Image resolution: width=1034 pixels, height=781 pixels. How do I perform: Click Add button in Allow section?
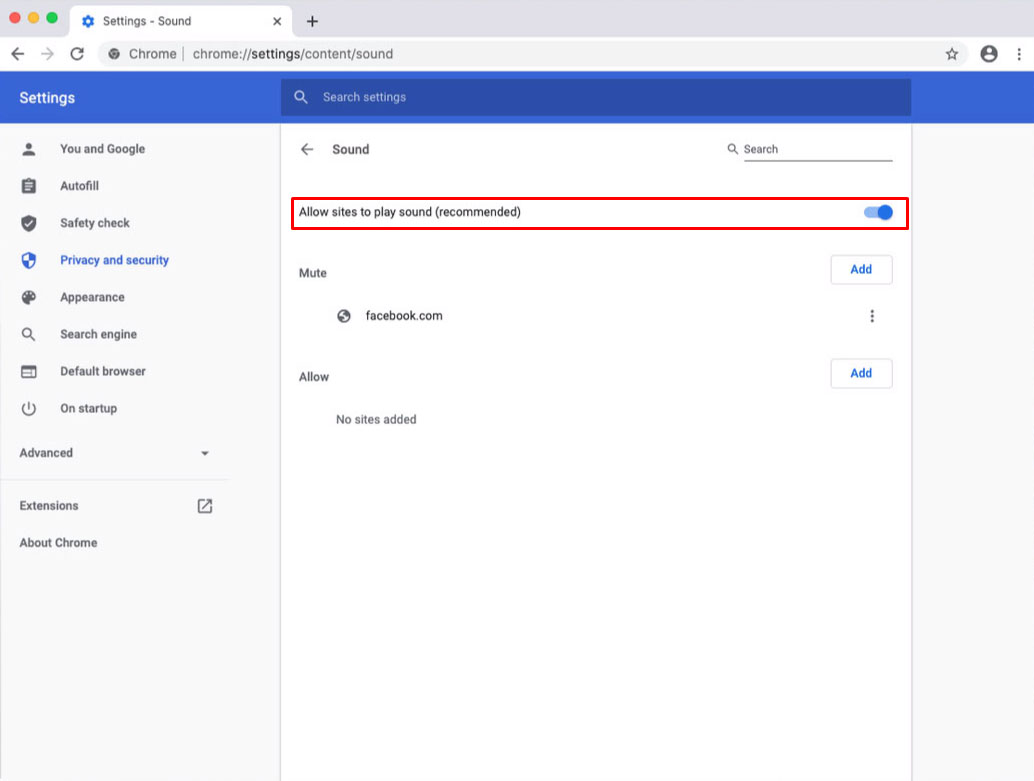point(861,373)
